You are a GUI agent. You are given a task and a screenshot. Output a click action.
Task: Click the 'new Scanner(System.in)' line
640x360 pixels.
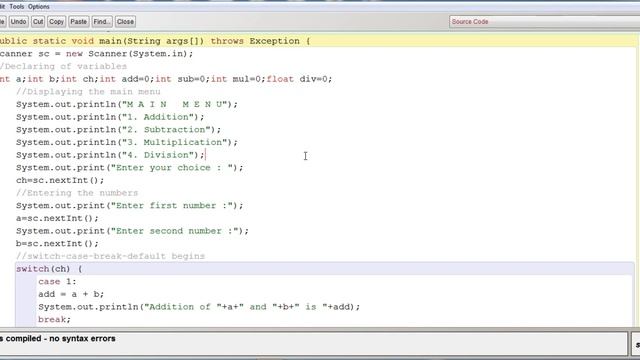[97, 53]
